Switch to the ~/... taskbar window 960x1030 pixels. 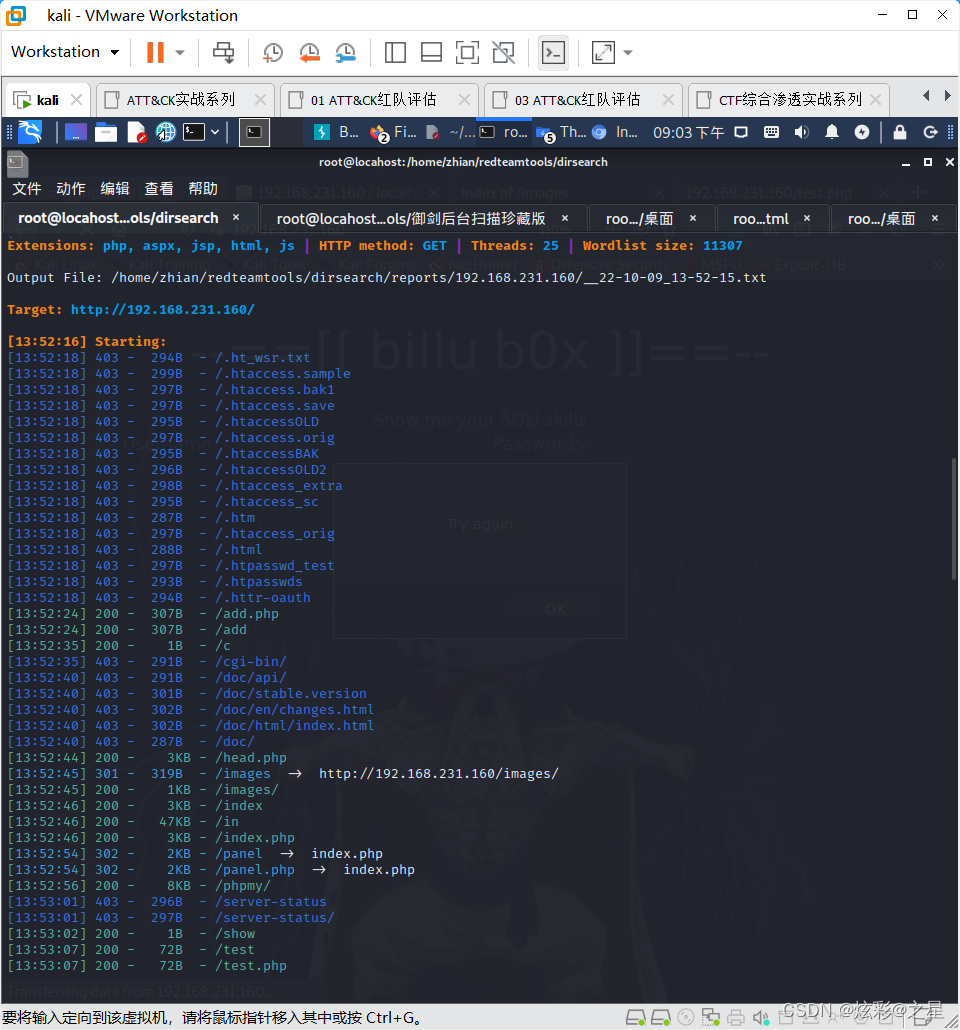451,133
